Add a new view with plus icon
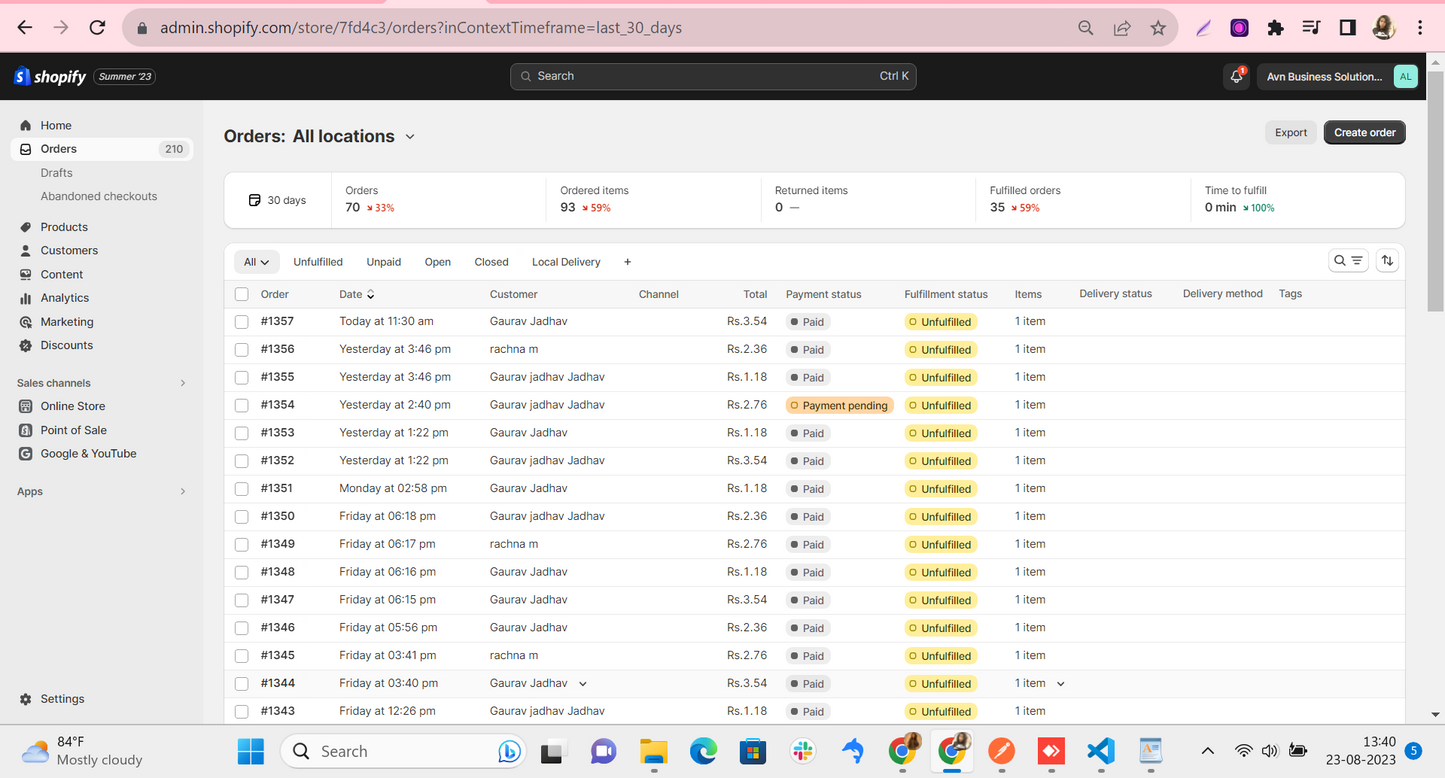Viewport: 1445px width, 778px height. 627,262
